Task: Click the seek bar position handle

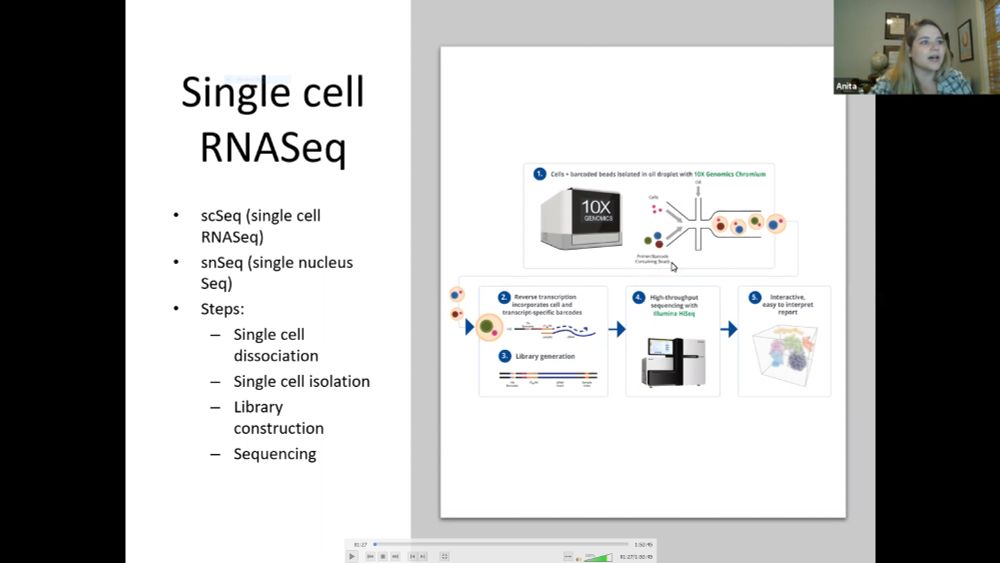Action: click(375, 544)
